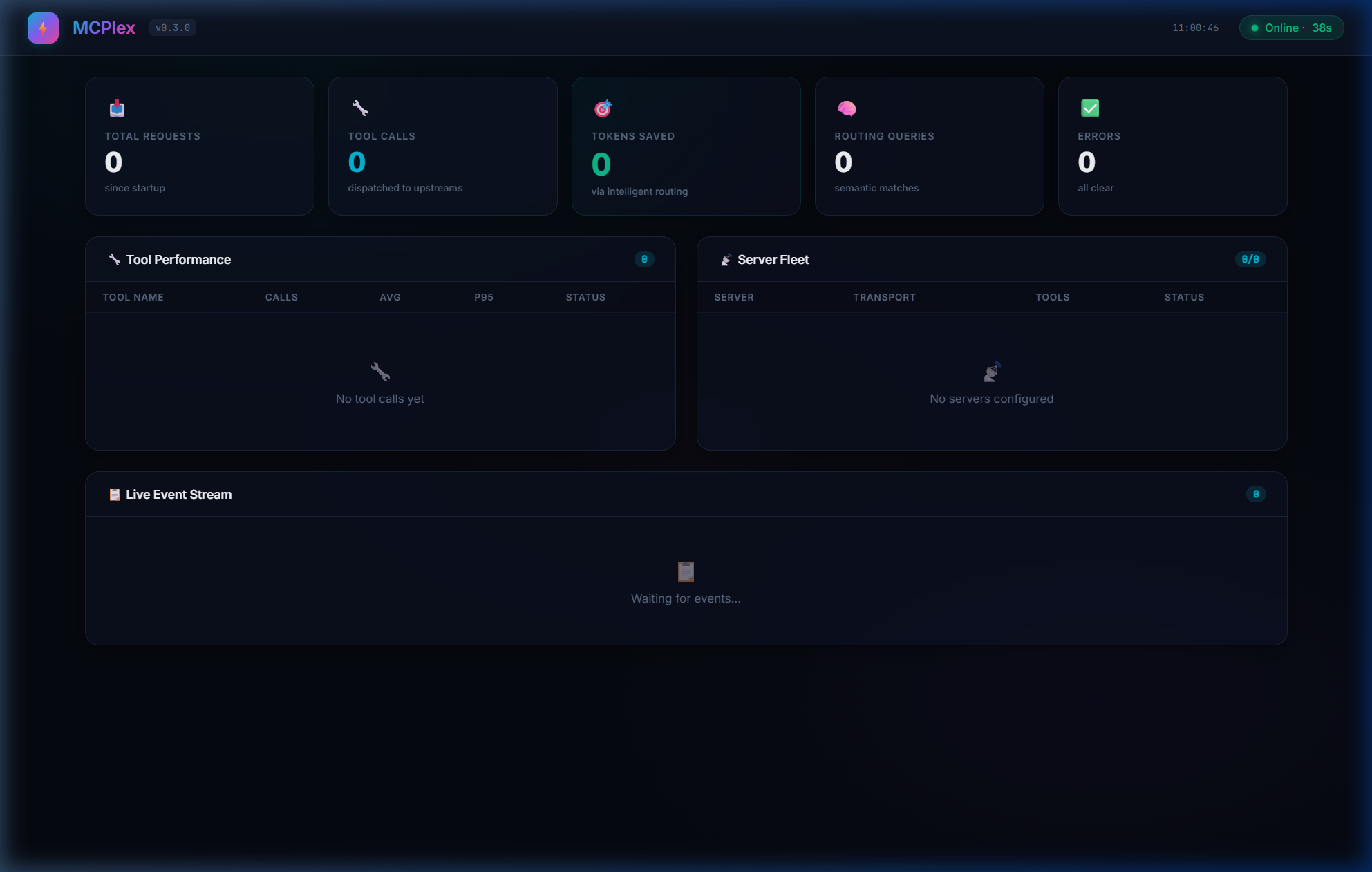Click the SERVER column header

coord(734,297)
